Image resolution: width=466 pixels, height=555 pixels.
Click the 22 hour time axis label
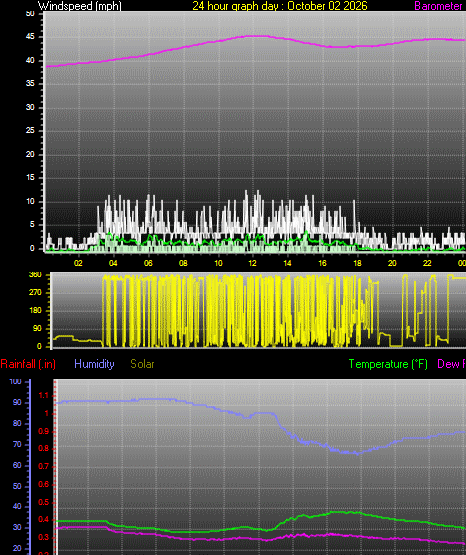[427, 263]
